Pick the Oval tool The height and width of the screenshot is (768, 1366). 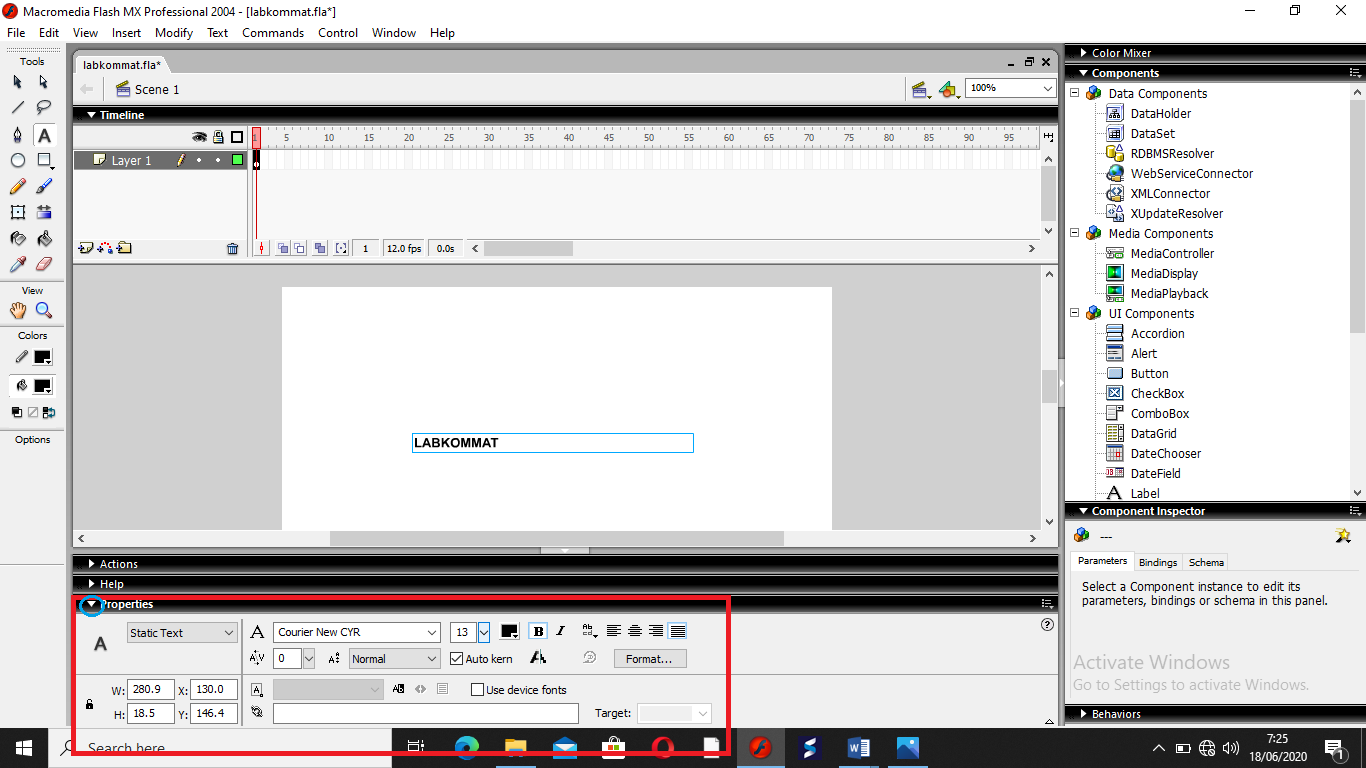coord(18,161)
